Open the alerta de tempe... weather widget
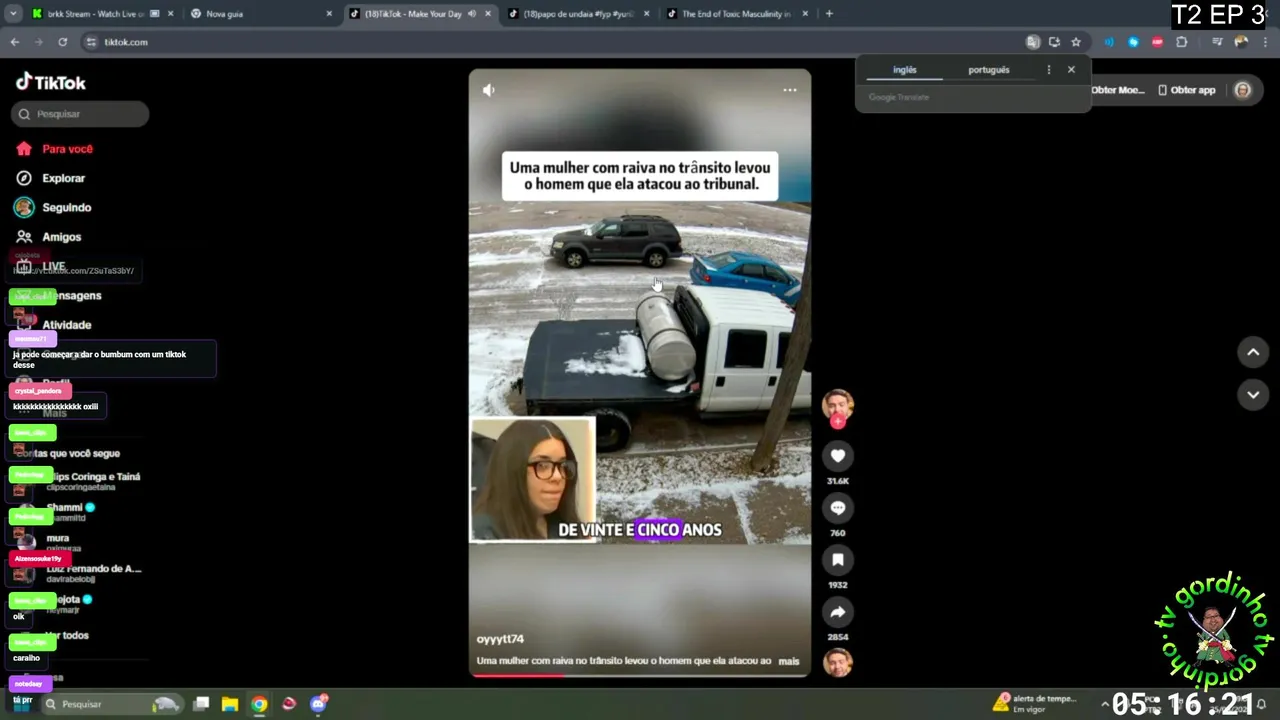The height and width of the screenshot is (720, 1280). pyautogui.click(x=1035, y=704)
